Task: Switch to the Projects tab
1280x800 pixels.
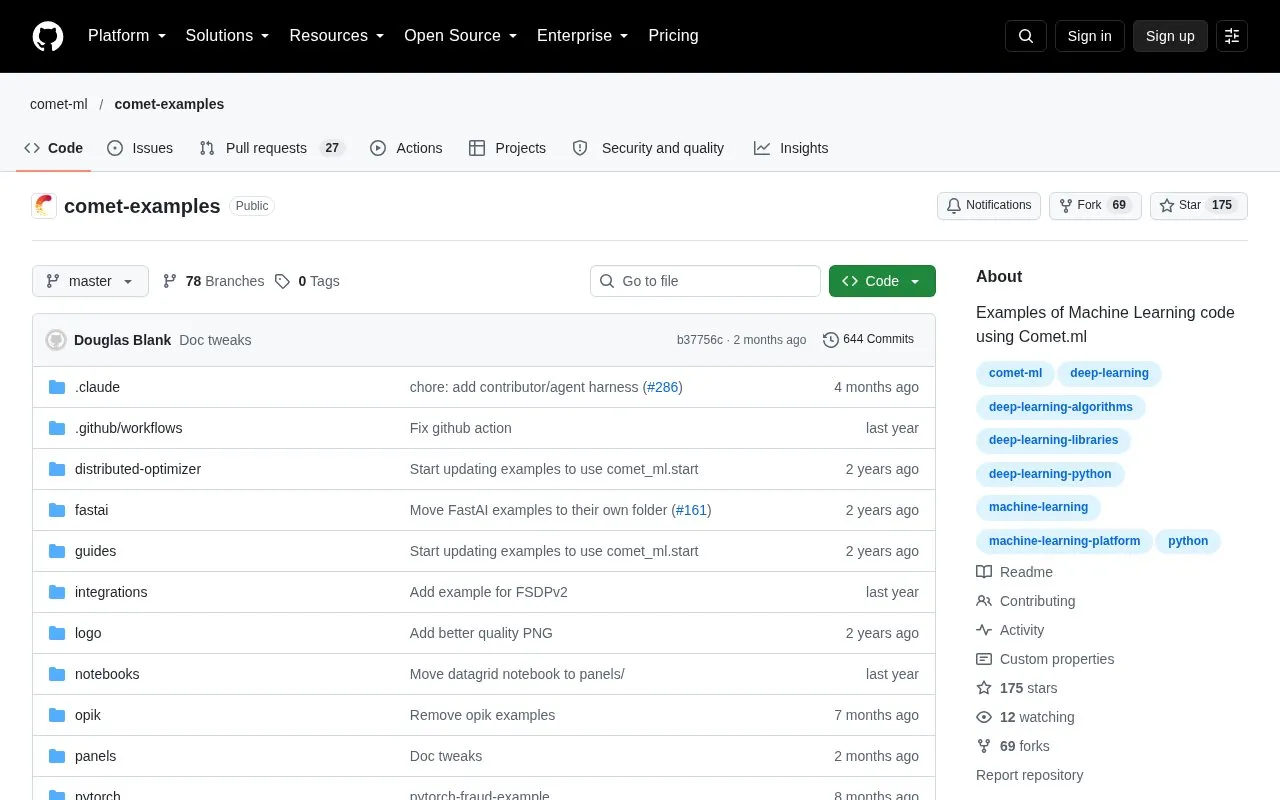Action: 507,148
